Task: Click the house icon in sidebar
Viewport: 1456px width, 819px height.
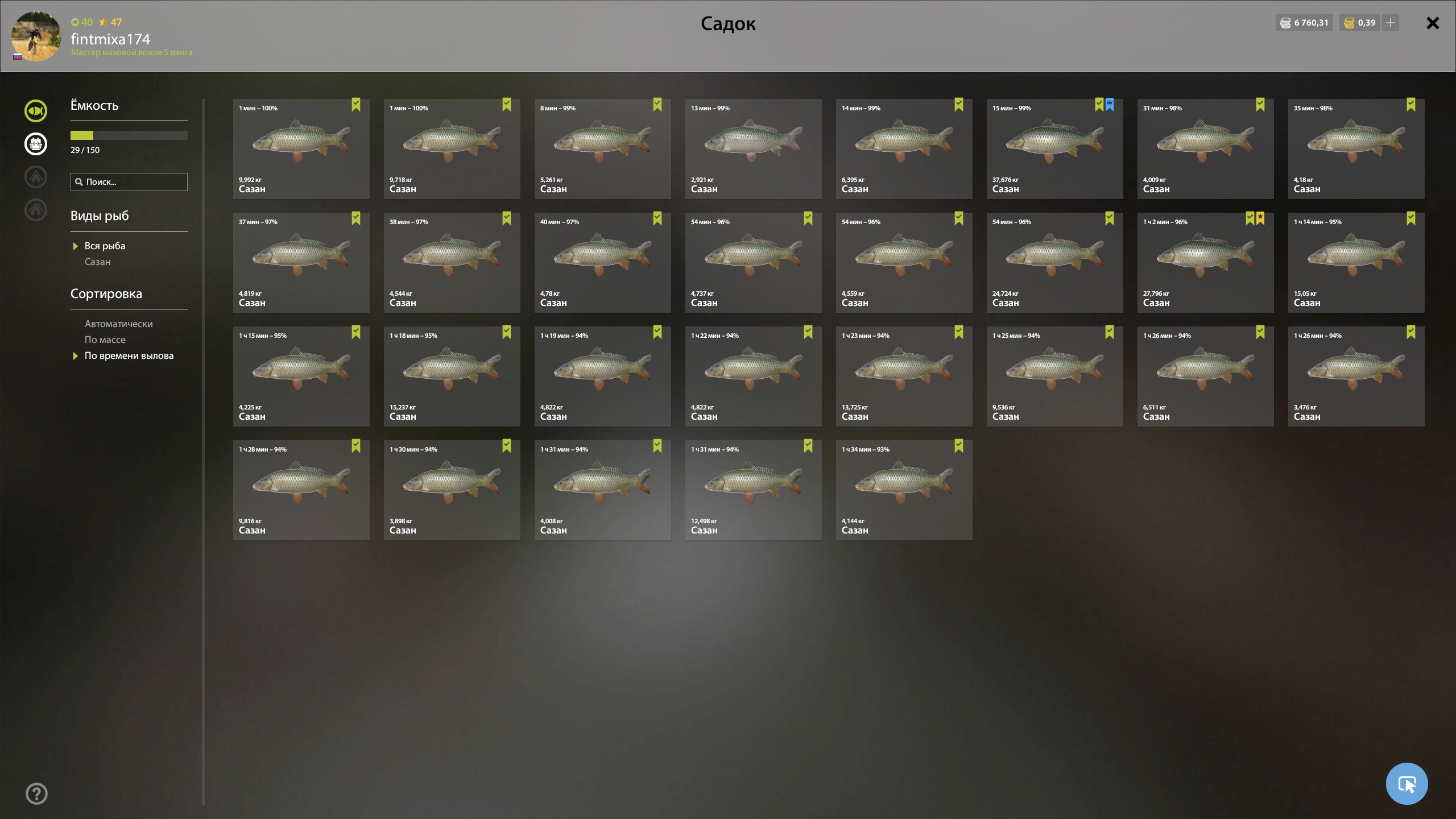Action: 36,210
